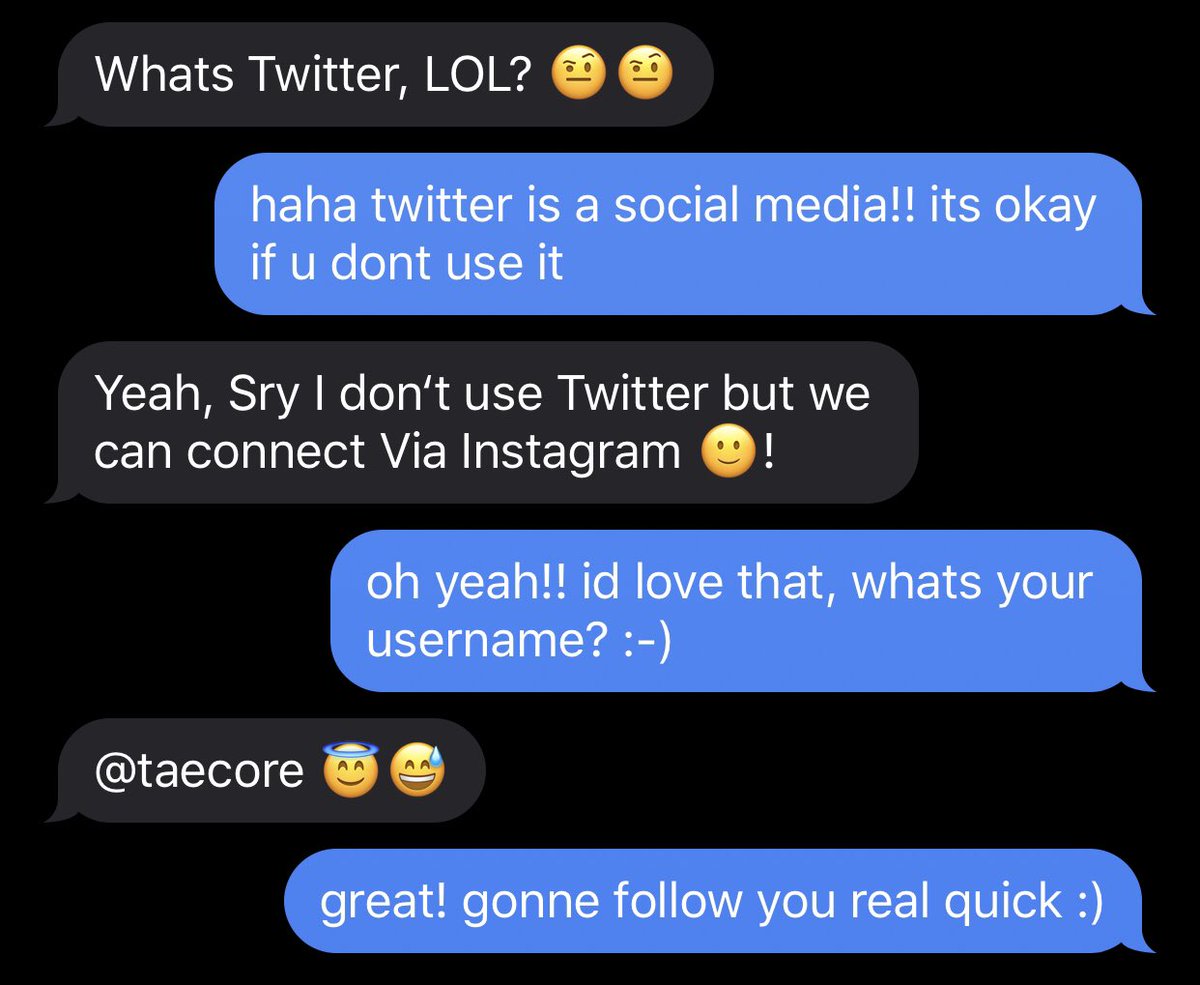The height and width of the screenshot is (985, 1200).
Task: Tap the "connect Via Instagram" message bubble
Action: 484,423
